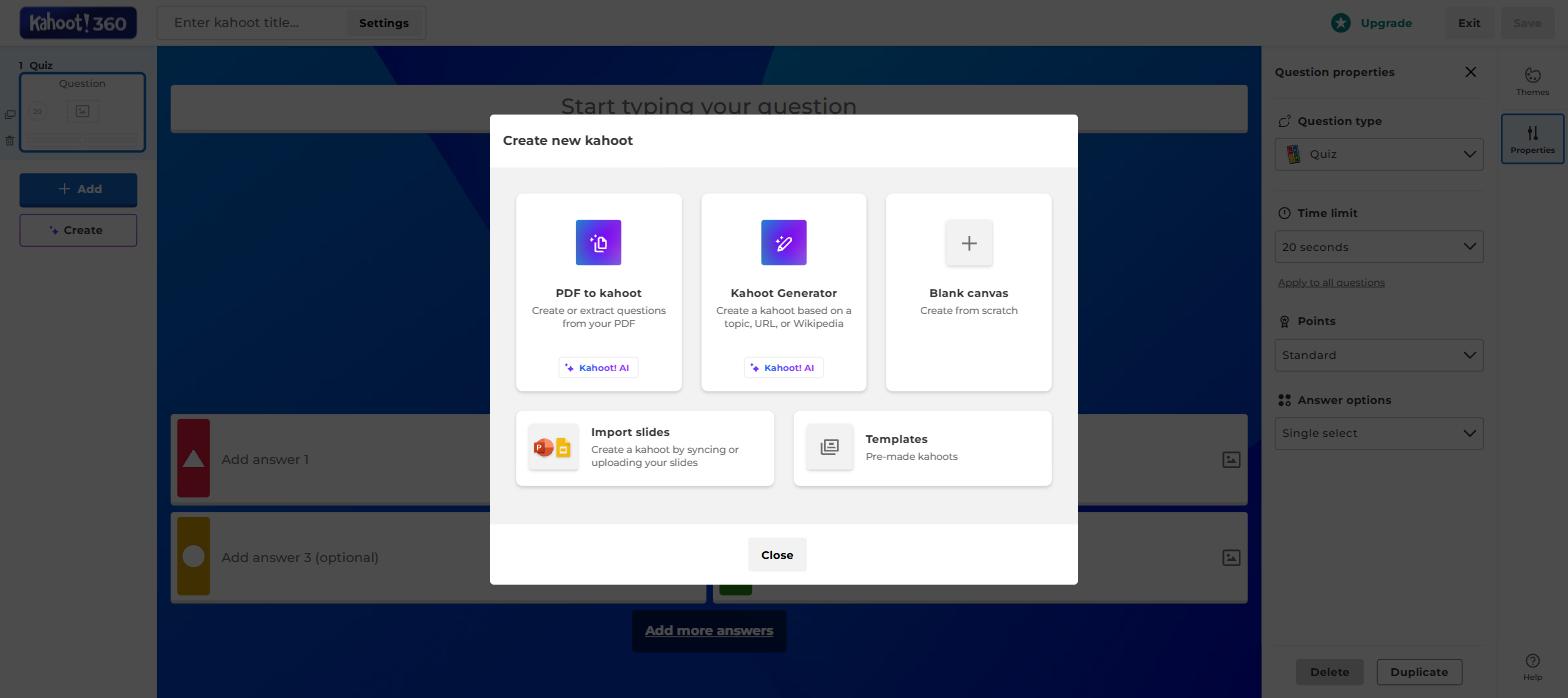Open the Time limit 20 seconds dropdown
The height and width of the screenshot is (698, 1568).
(x=1378, y=247)
